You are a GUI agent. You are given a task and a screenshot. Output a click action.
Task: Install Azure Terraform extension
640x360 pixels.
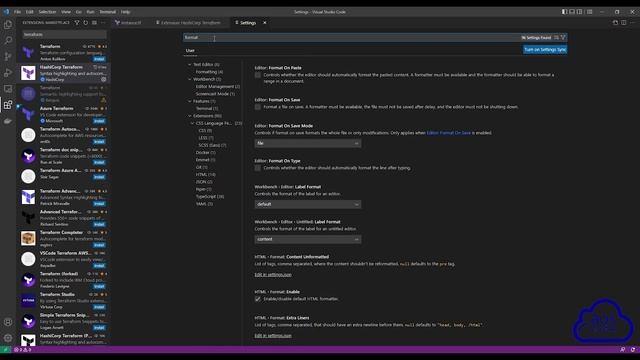pyautogui.click(x=99, y=121)
